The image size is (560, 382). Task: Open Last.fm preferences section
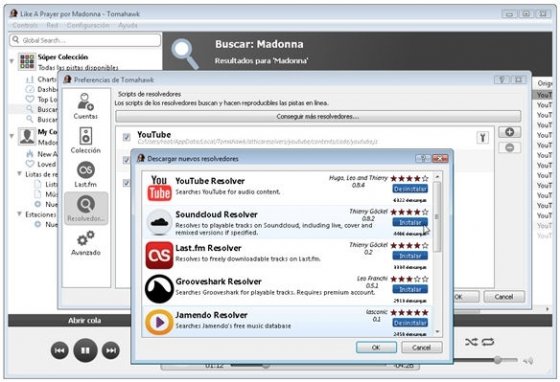pos(85,174)
